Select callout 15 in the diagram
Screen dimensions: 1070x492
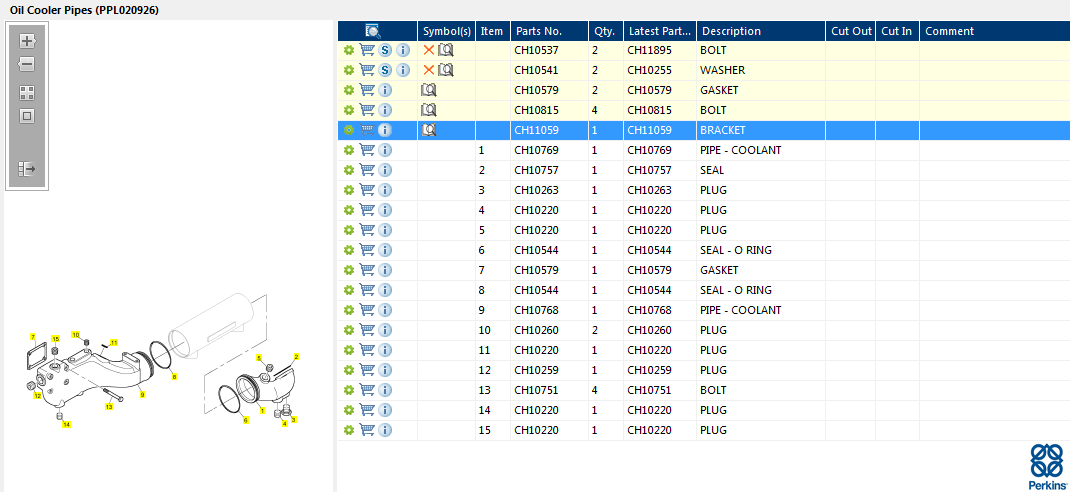pyautogui.click(x=56, y=338)
